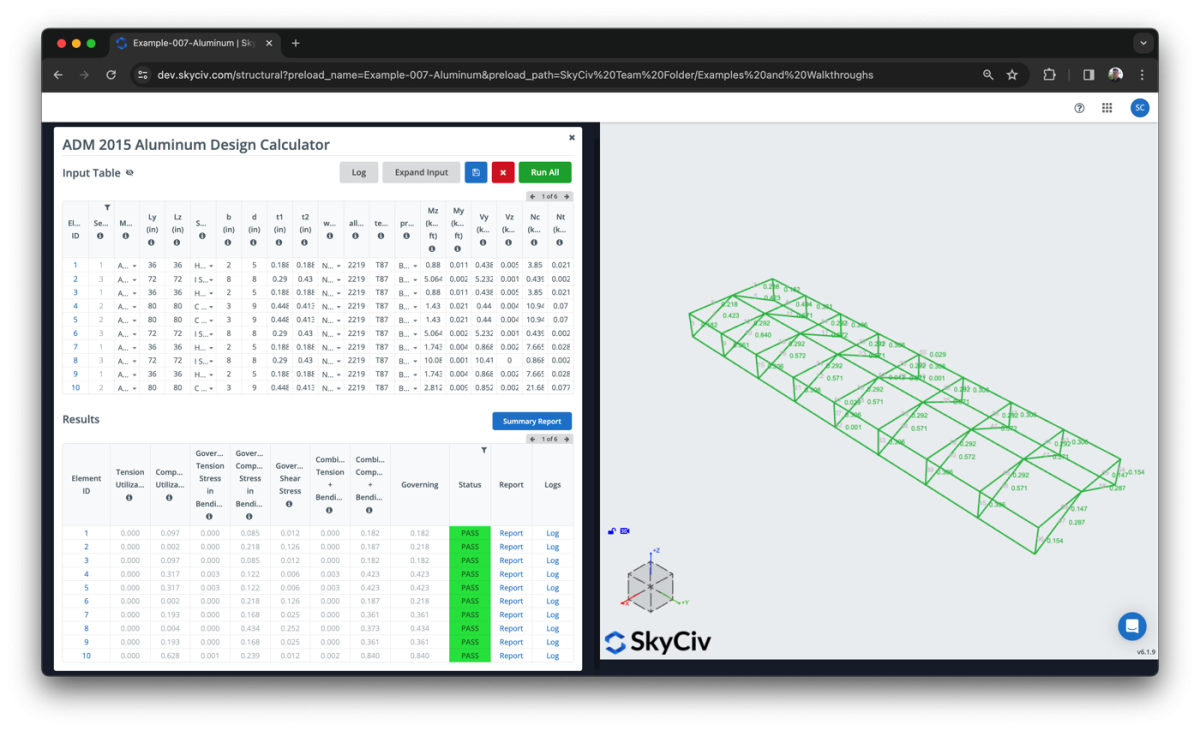
Task: Open the filter icon above the Section column header
Action: click(x=107, y=207)
